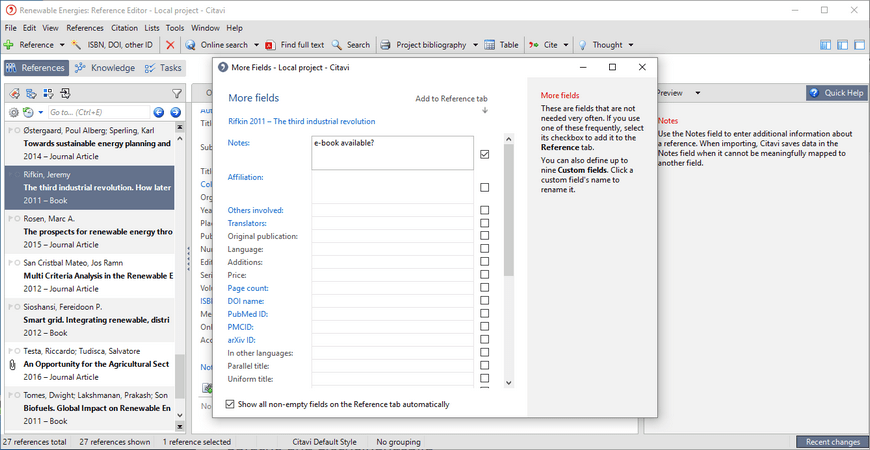Viewport: 870px width, 450px height.
Task: Click the Cite toolbar icon
Action: (x=533, y=45)
